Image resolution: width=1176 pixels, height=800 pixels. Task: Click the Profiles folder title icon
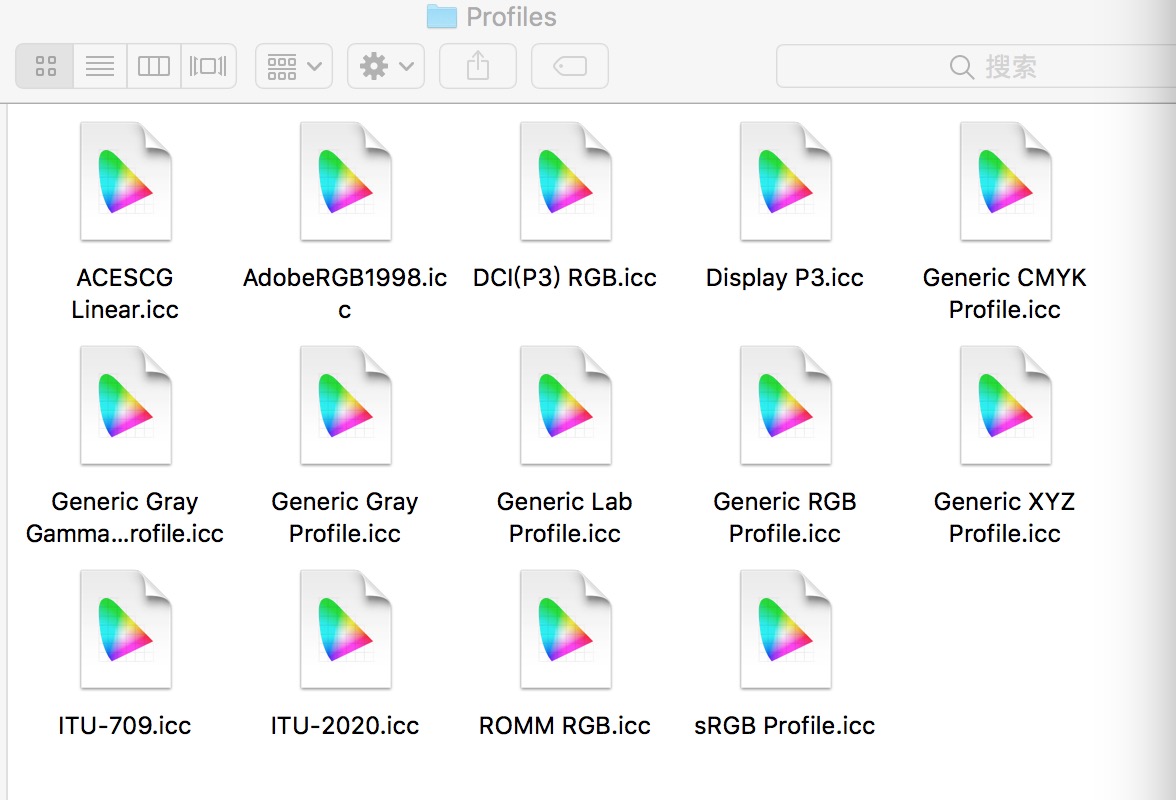[x=441, y=16]
